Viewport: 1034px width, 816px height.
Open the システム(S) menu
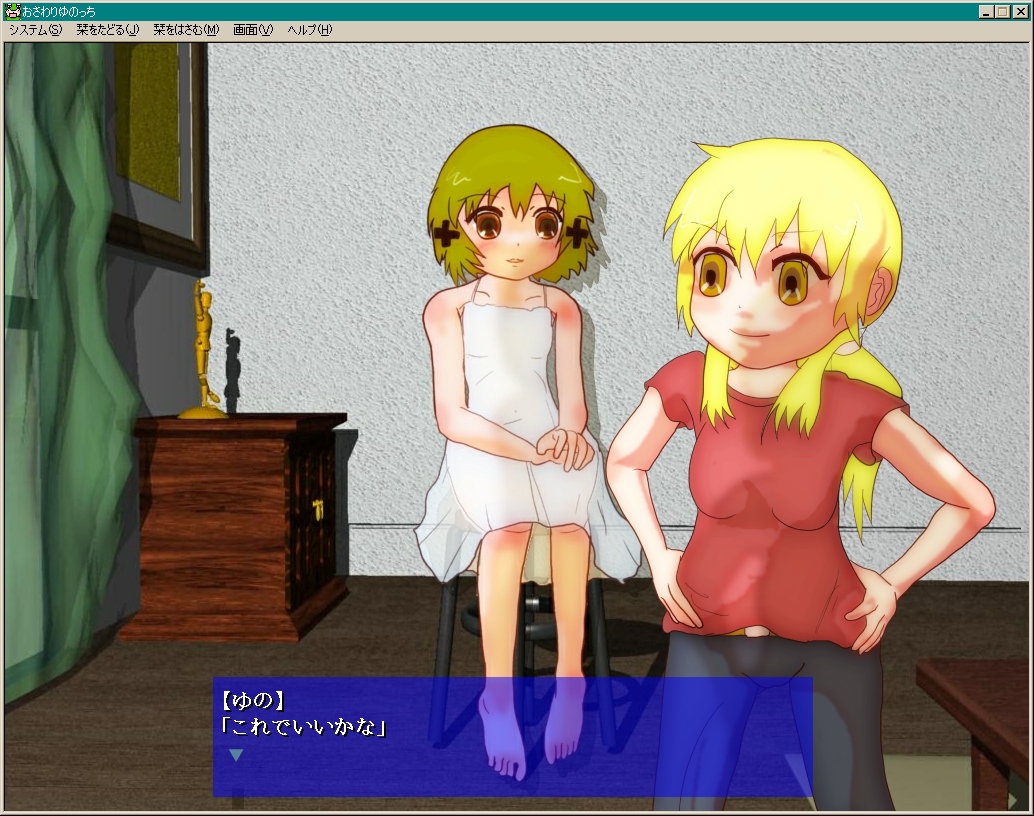click(x=35, y=30)
